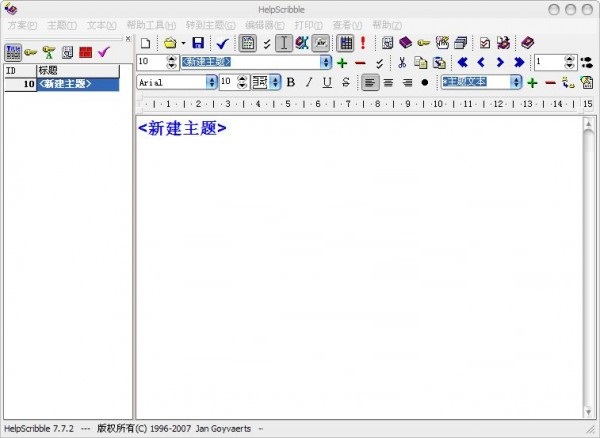Open the 文本 menu
Screen dimensions: 600x438
click(102, 24)
